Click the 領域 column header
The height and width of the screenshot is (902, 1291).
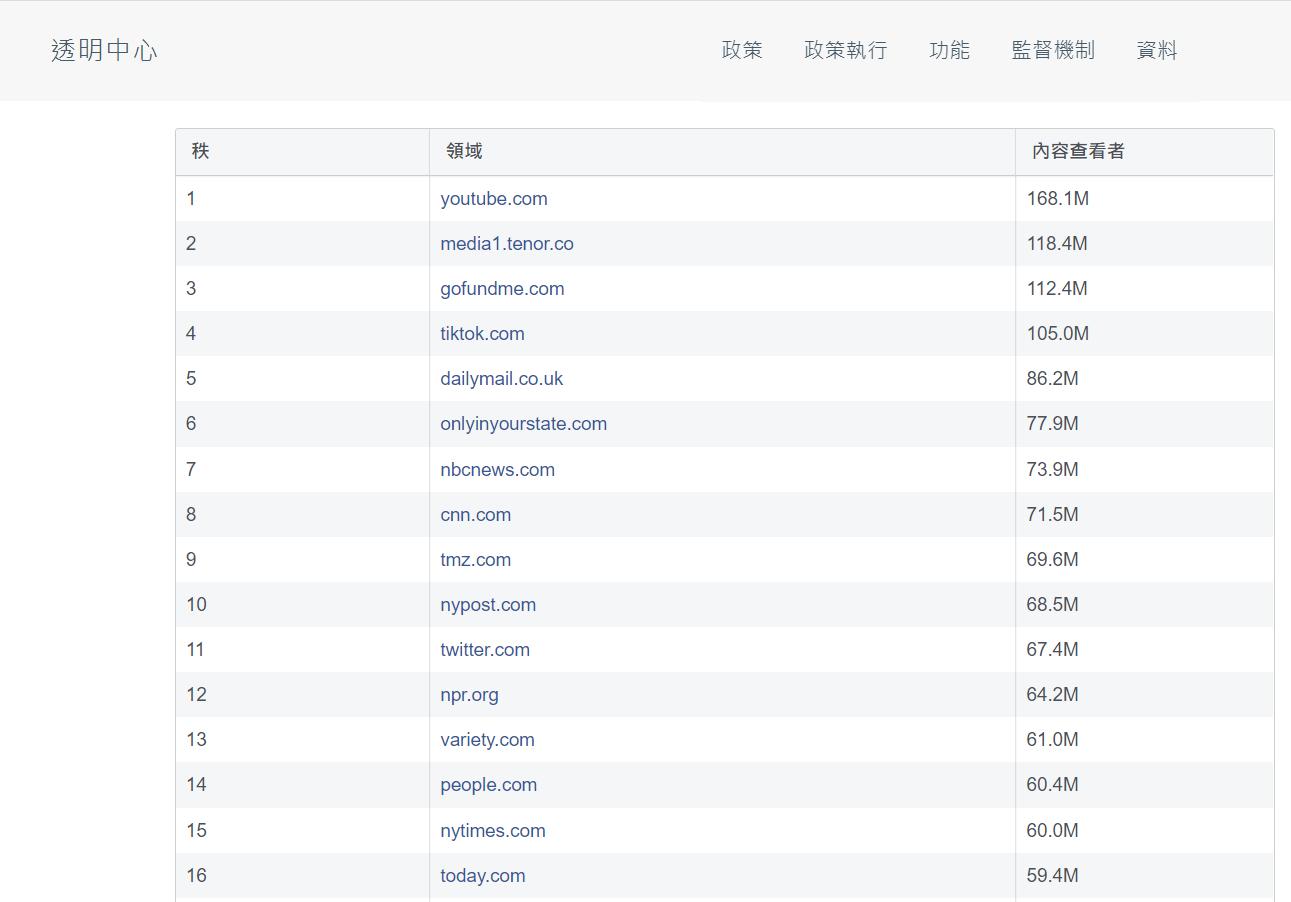[x=722, y=152]
